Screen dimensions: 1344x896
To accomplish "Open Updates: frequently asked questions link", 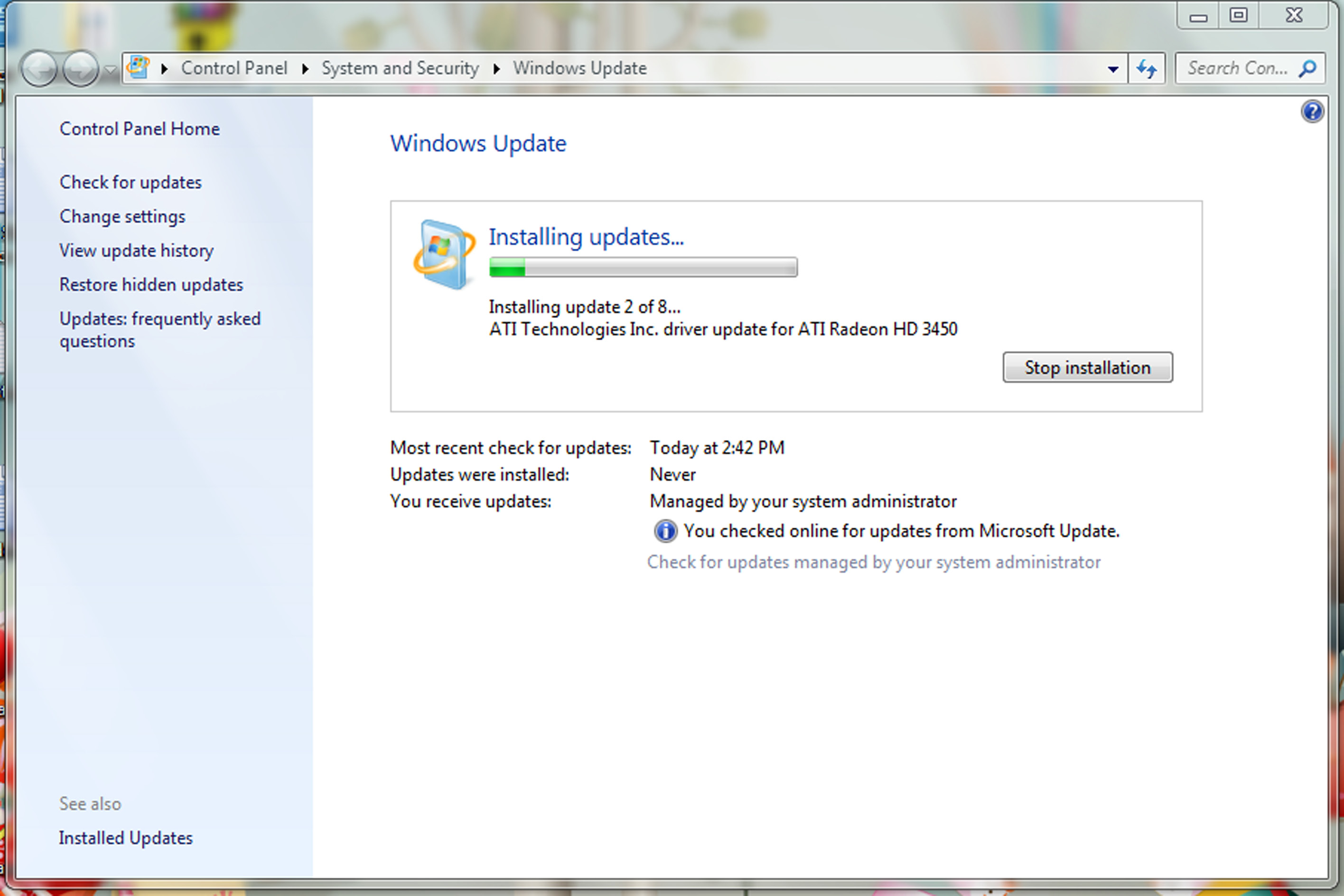I will 160,330.
